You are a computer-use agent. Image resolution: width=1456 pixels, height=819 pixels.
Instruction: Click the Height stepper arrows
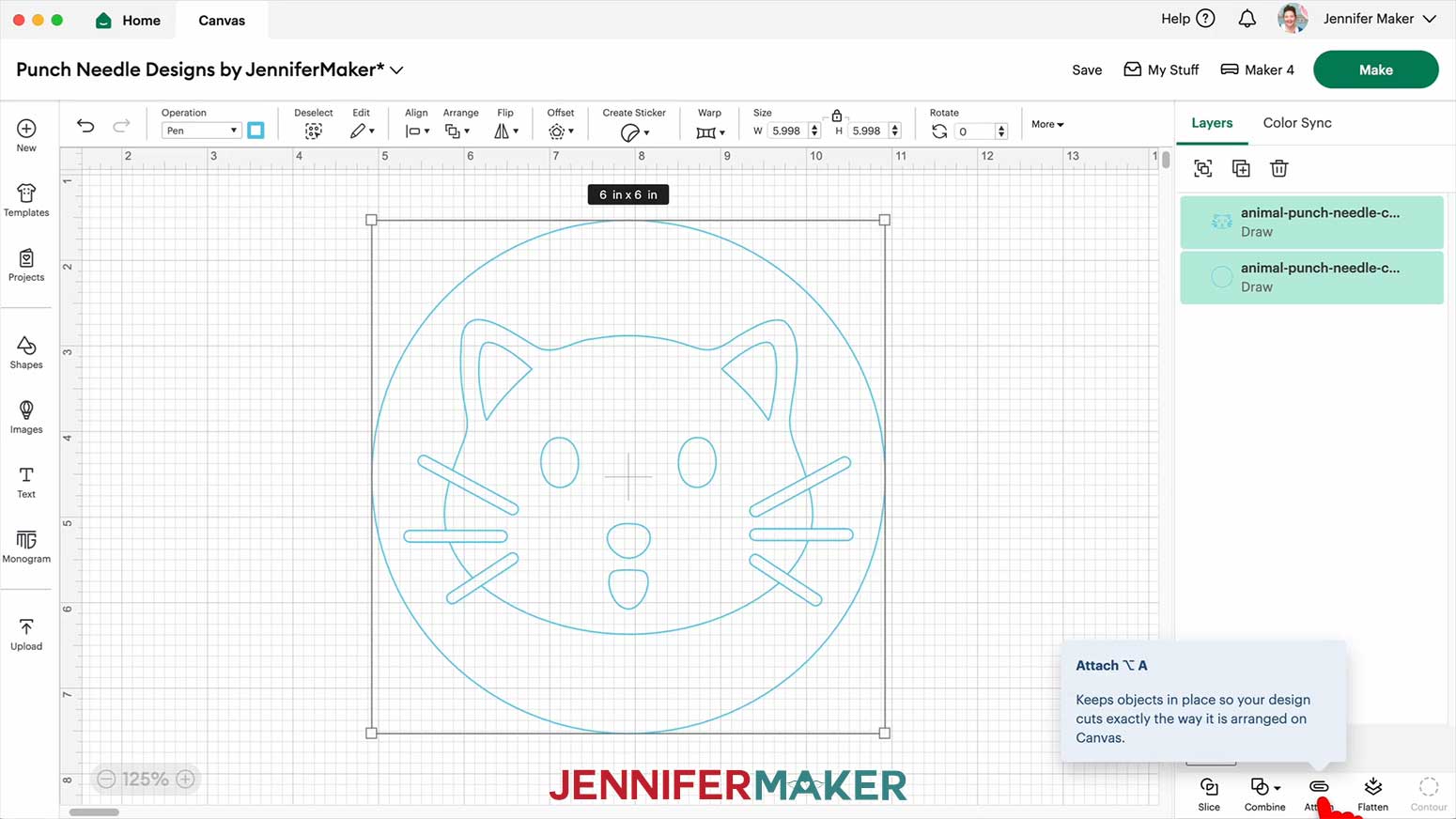click(894, 131)
